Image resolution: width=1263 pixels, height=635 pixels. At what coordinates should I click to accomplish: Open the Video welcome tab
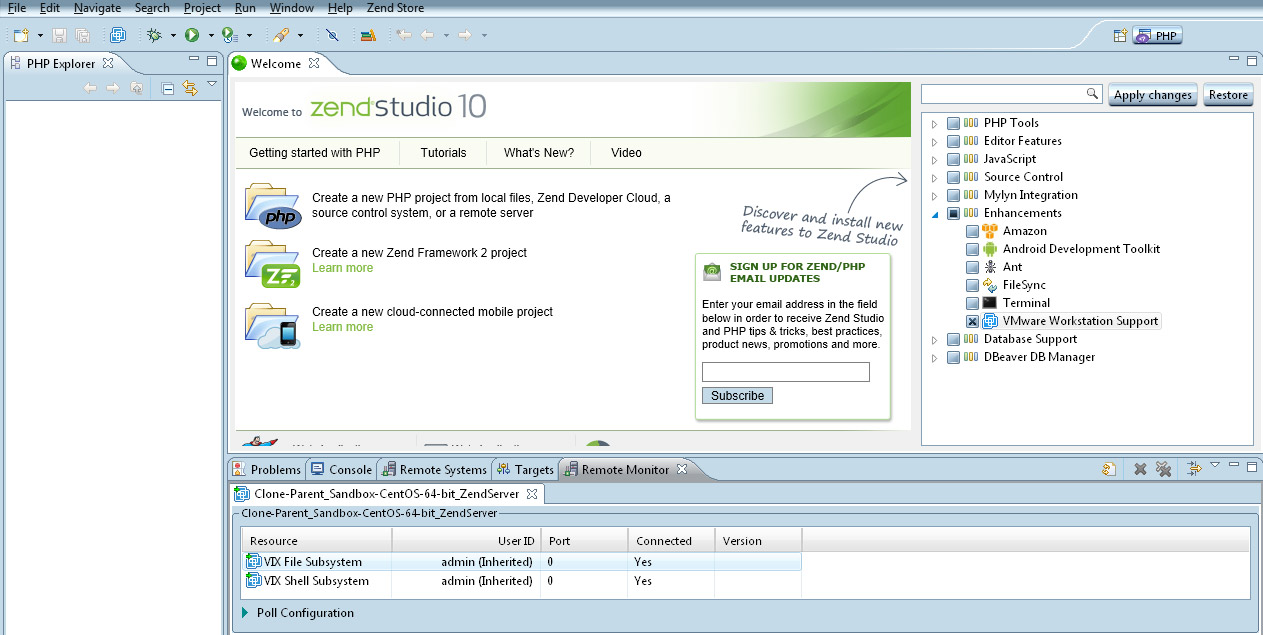[626, 153]
